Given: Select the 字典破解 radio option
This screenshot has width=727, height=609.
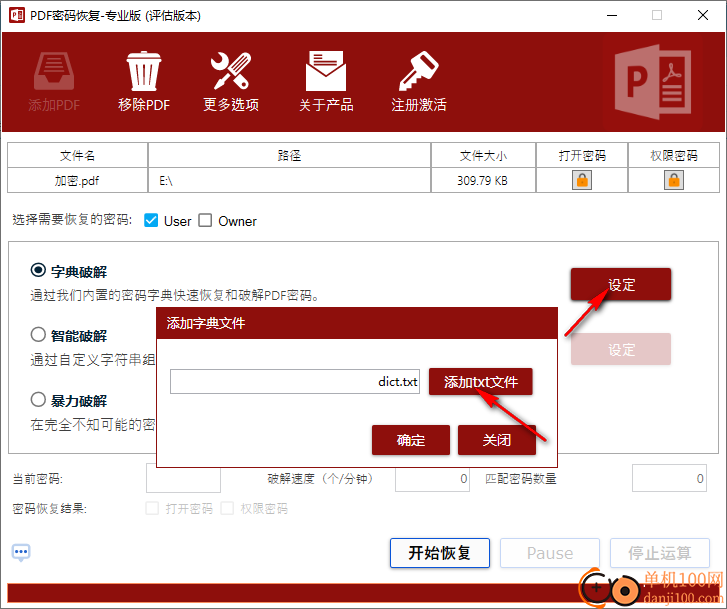Looking at the screenshot, I should [38, 270].
